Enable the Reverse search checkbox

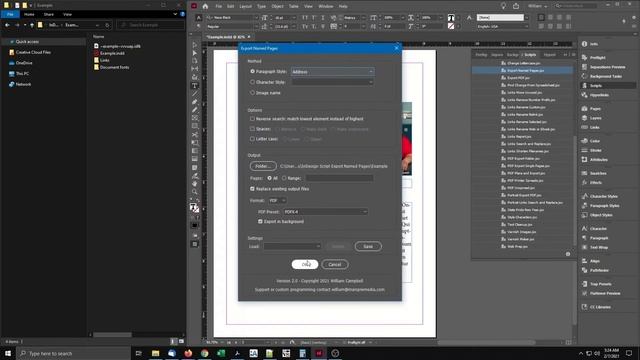click(x=252, y=119)
